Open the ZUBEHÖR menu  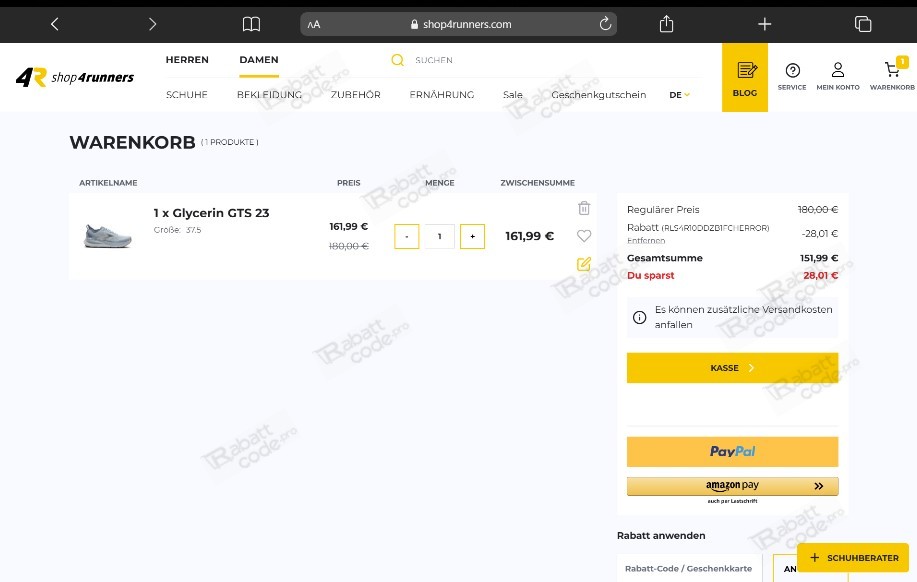point(356,95)
